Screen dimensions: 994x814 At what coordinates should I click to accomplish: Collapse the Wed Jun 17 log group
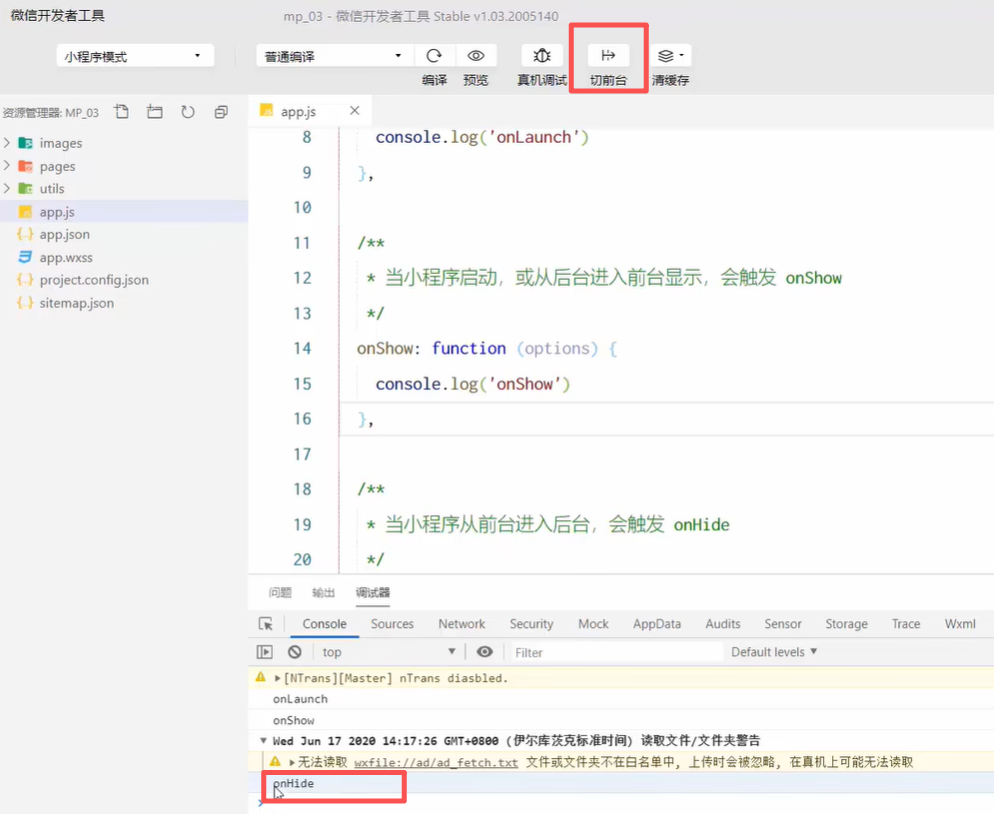coord(263,740)
